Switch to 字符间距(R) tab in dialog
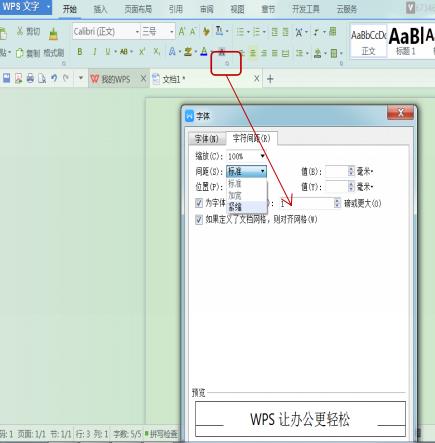The image size is (435, 443). [x=252, y=138]
